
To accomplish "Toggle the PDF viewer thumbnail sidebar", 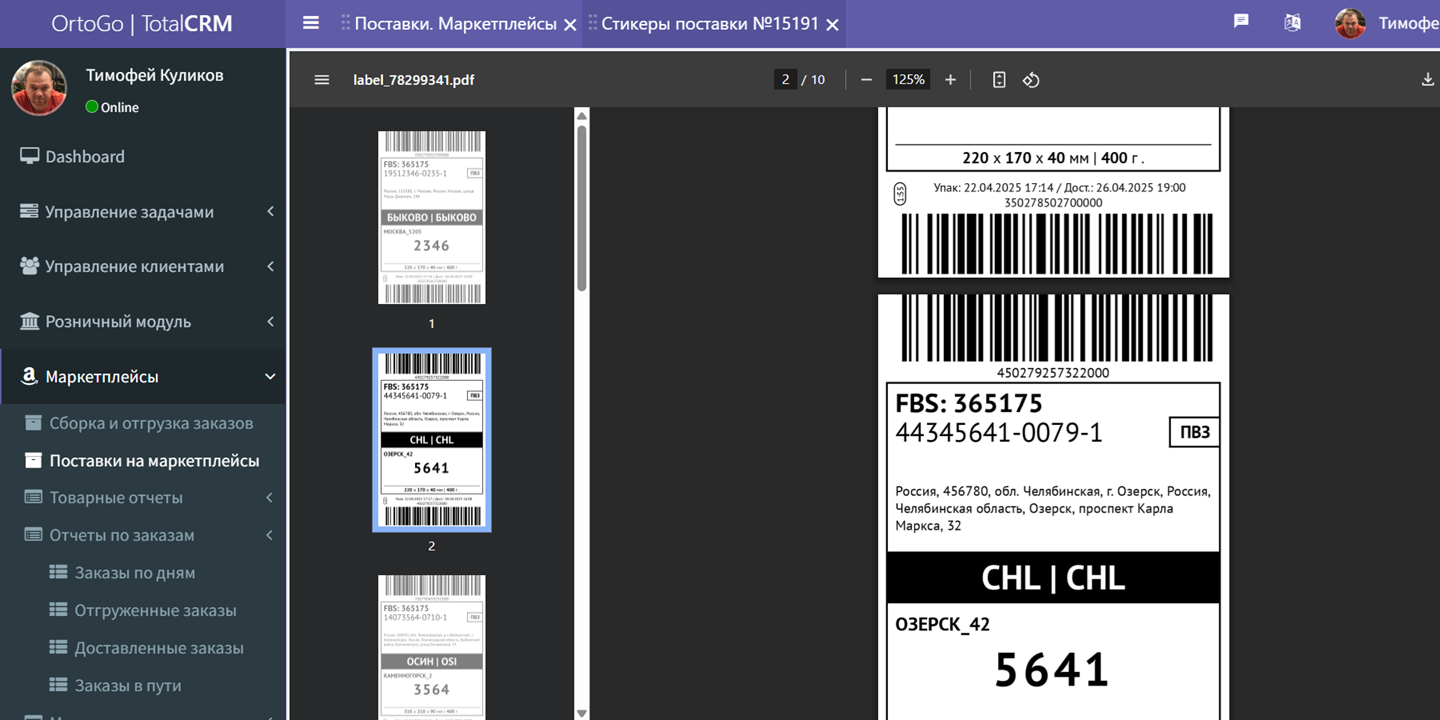I will pyautogui.click(x=322, y=80).
